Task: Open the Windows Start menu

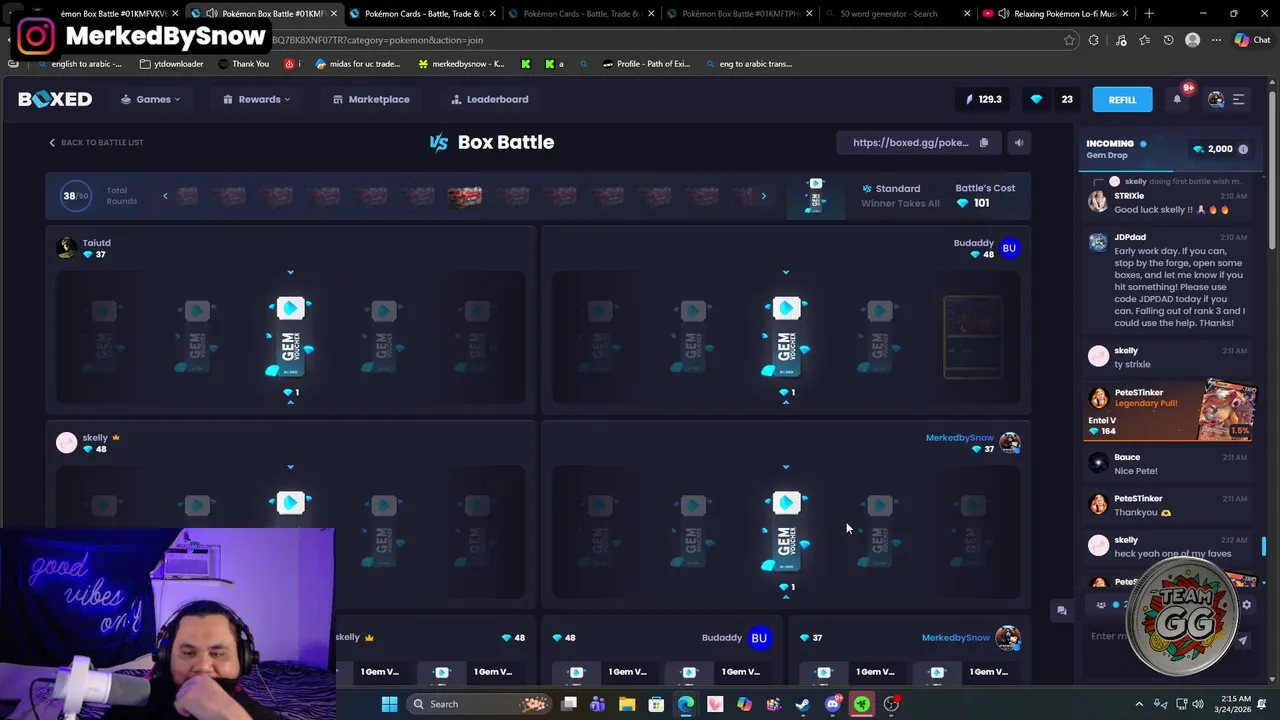Action: tap(389, 704)
